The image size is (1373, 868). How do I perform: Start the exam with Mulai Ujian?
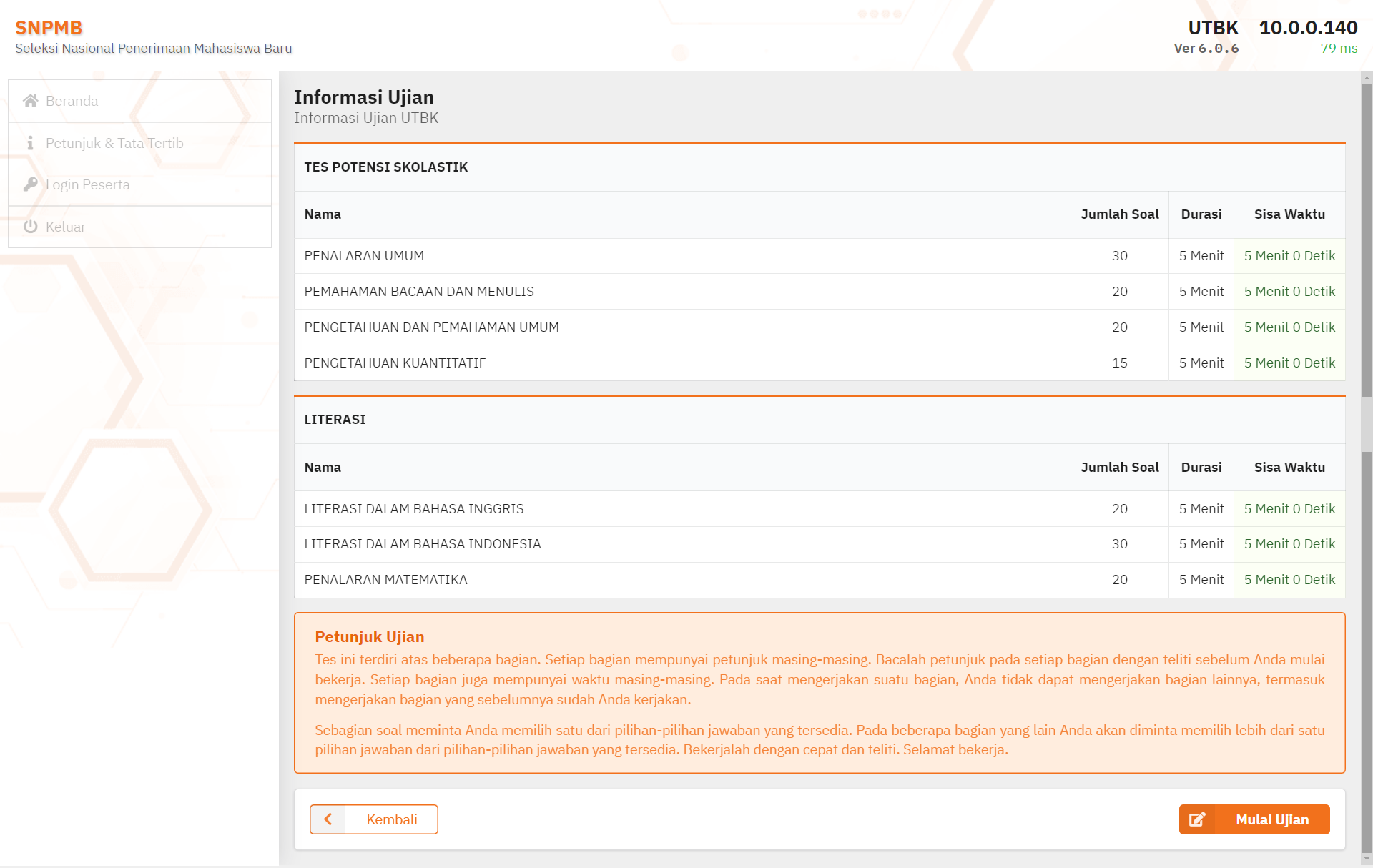click(1254, 819)
